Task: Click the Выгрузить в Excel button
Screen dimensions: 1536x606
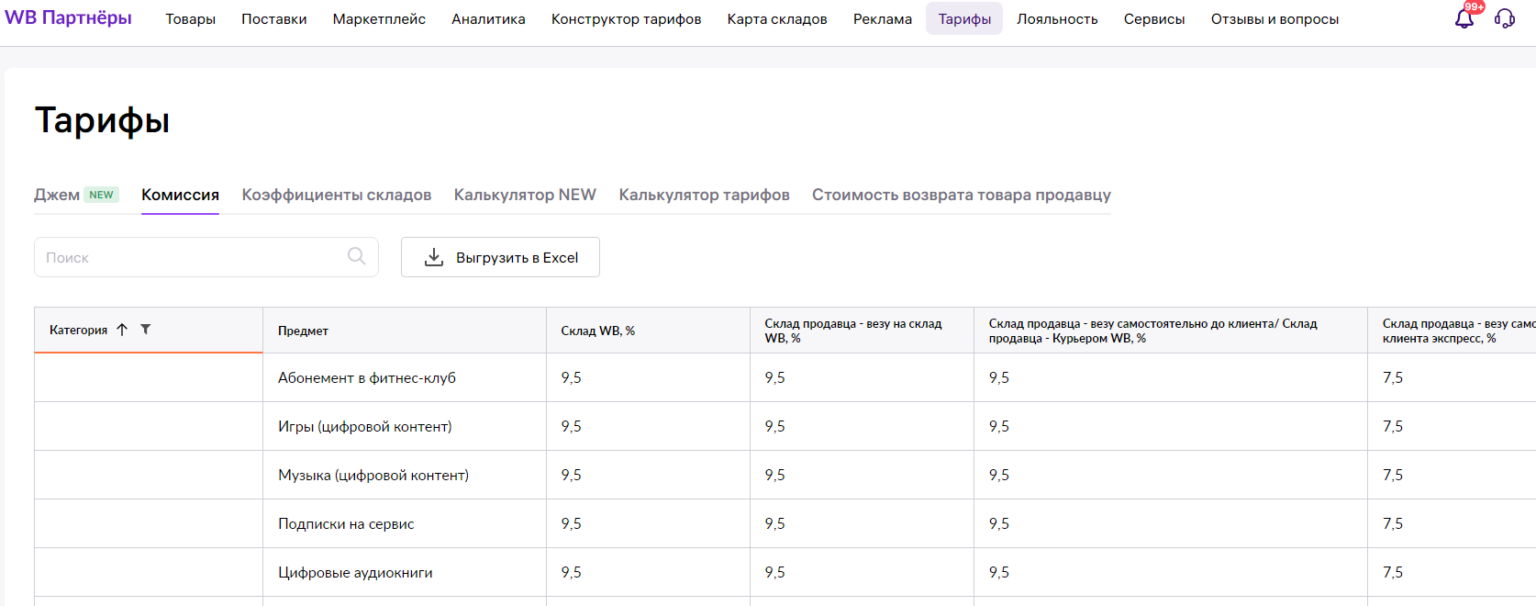Action: click(500, 257)
